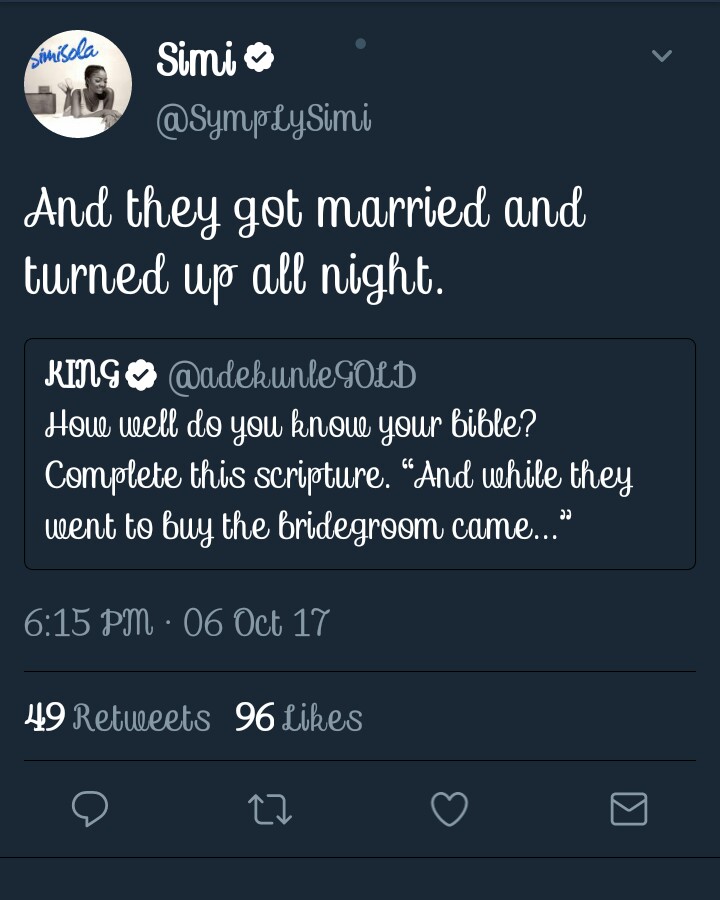This screenshot has width=720, height=900.
Task: Click the 'How well do you know' line
Action: [292, 424]
